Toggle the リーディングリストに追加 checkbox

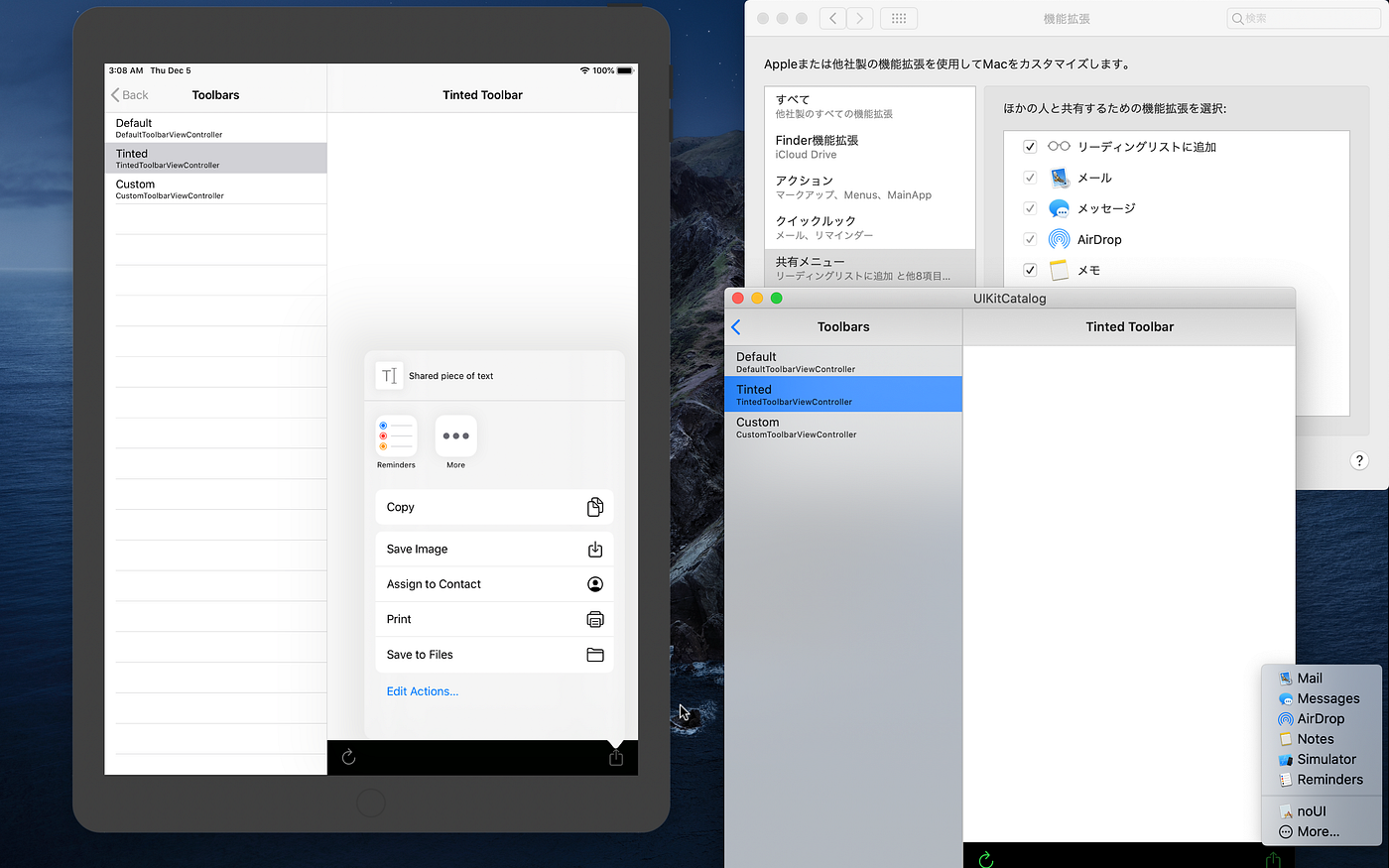tap(1030, 147)
